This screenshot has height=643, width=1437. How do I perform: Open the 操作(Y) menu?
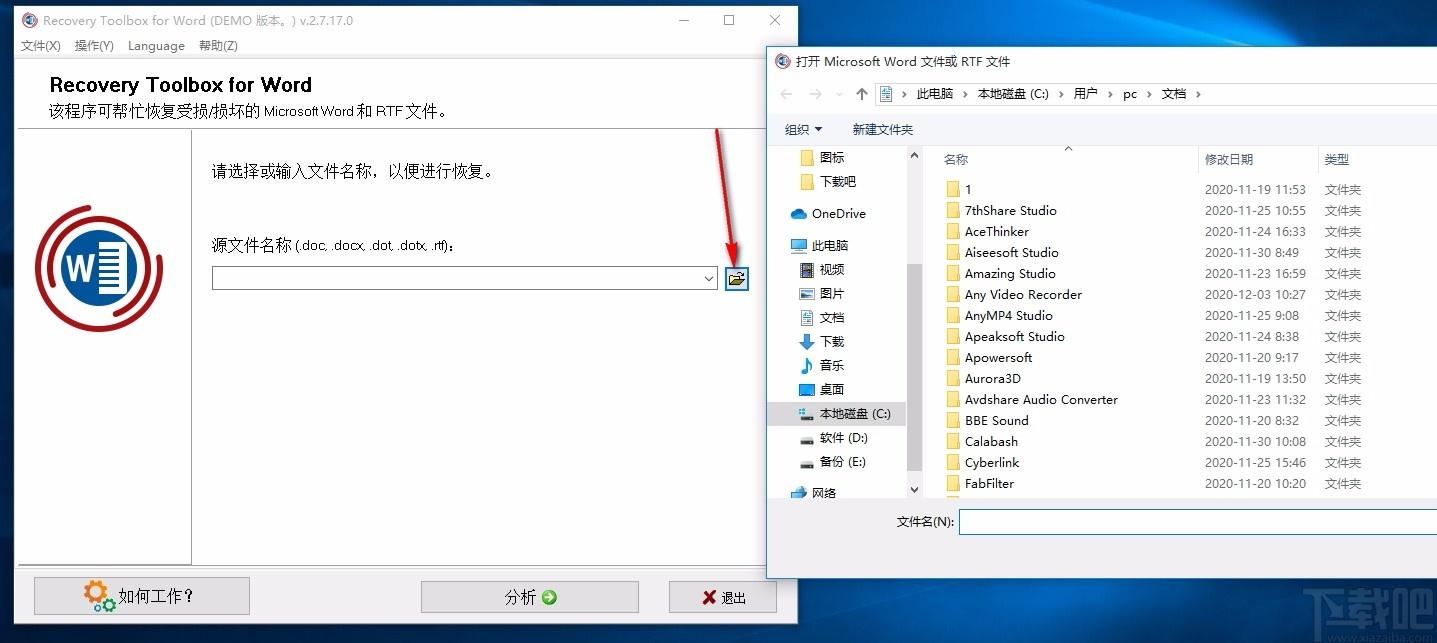pos(94,46)
